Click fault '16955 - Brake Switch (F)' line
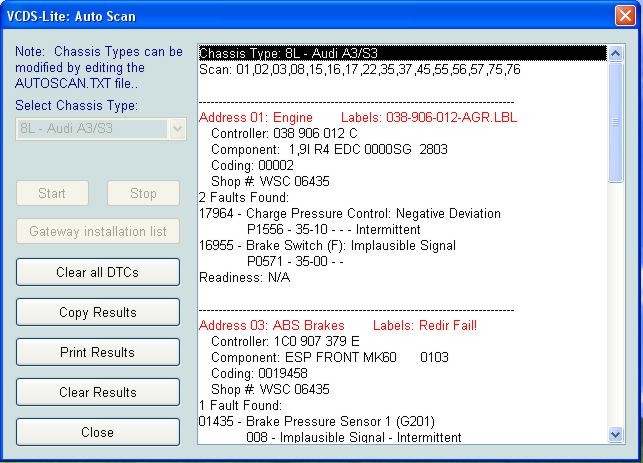Screen dimensions: 643x463 [x=327, y=246]
